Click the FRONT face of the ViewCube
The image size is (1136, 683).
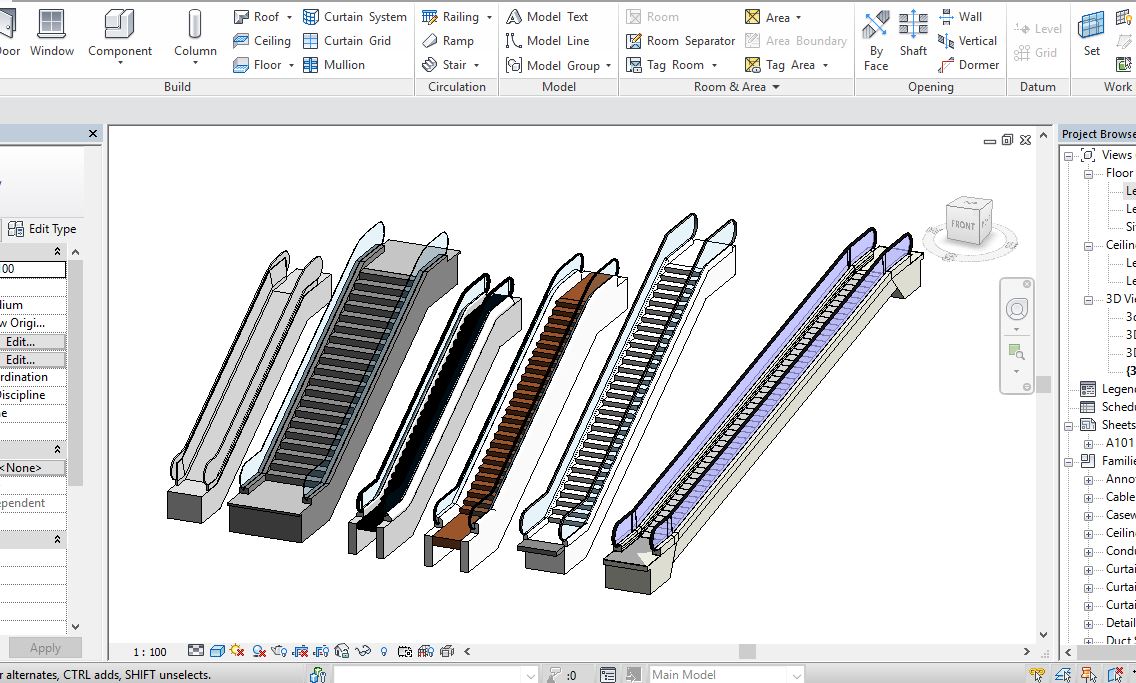[964, 225]
